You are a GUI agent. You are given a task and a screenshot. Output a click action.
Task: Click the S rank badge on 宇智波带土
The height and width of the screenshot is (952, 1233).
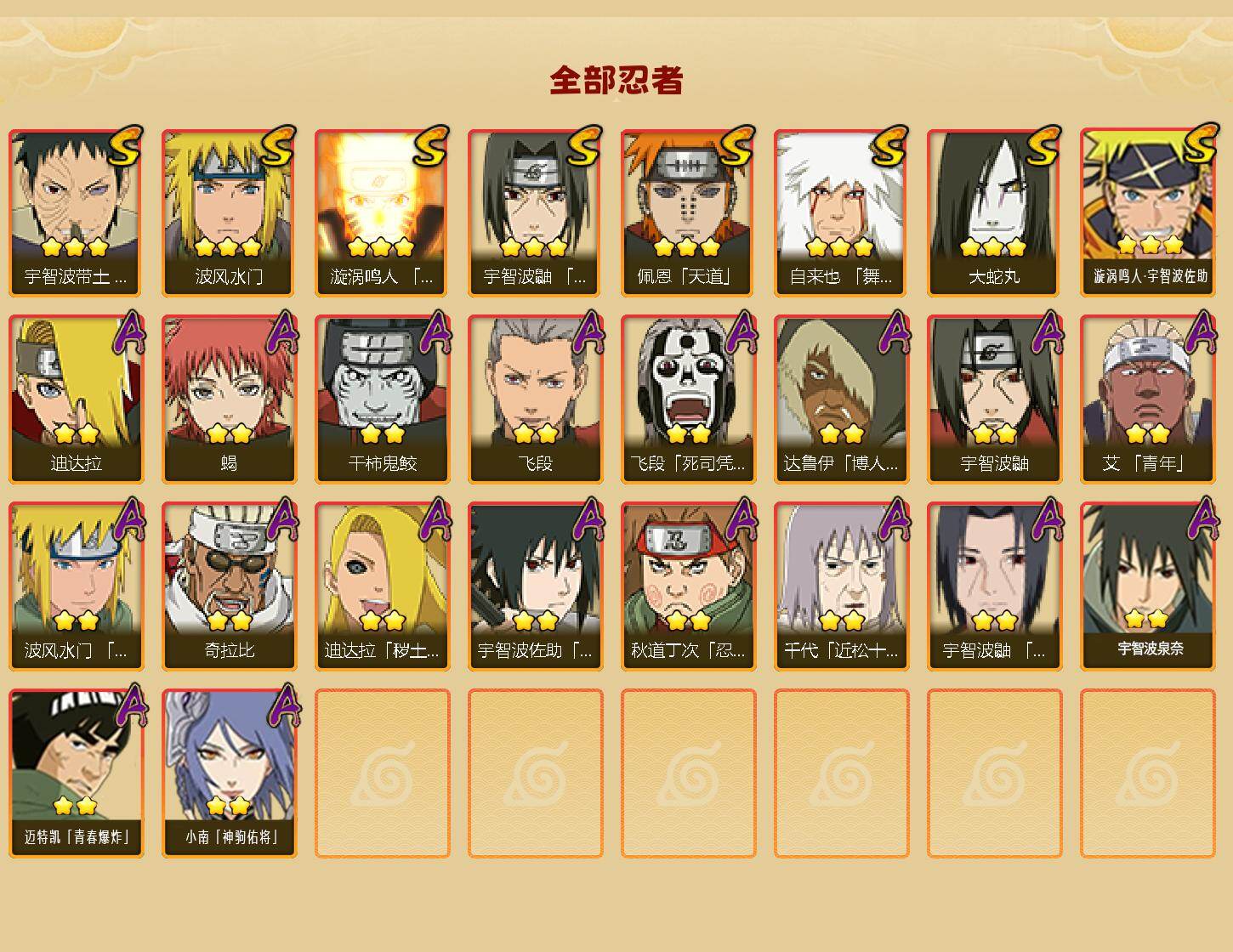(125, 144)
